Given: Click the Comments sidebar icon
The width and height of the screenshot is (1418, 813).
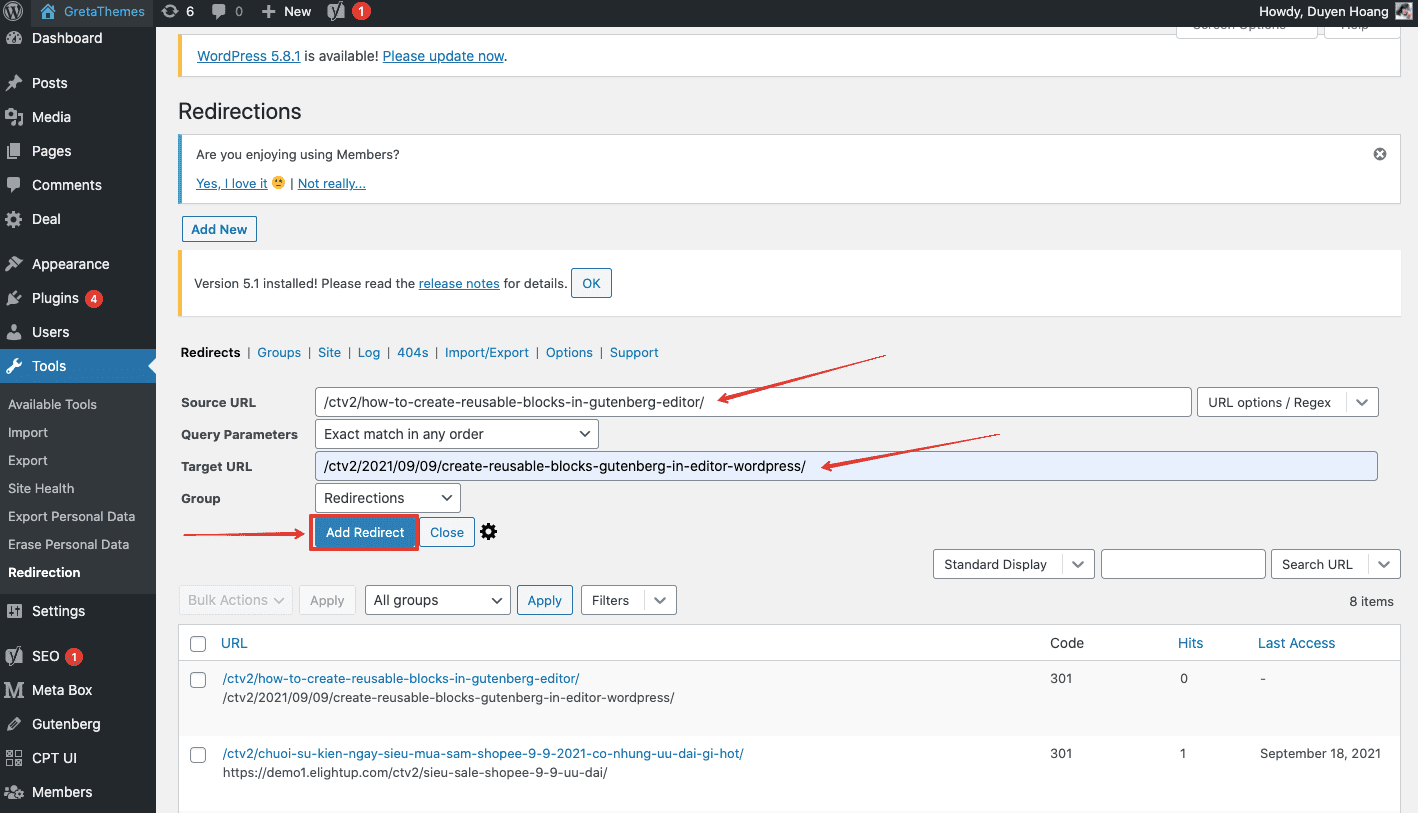Looking at the screenshot, I should coord(14,185).
